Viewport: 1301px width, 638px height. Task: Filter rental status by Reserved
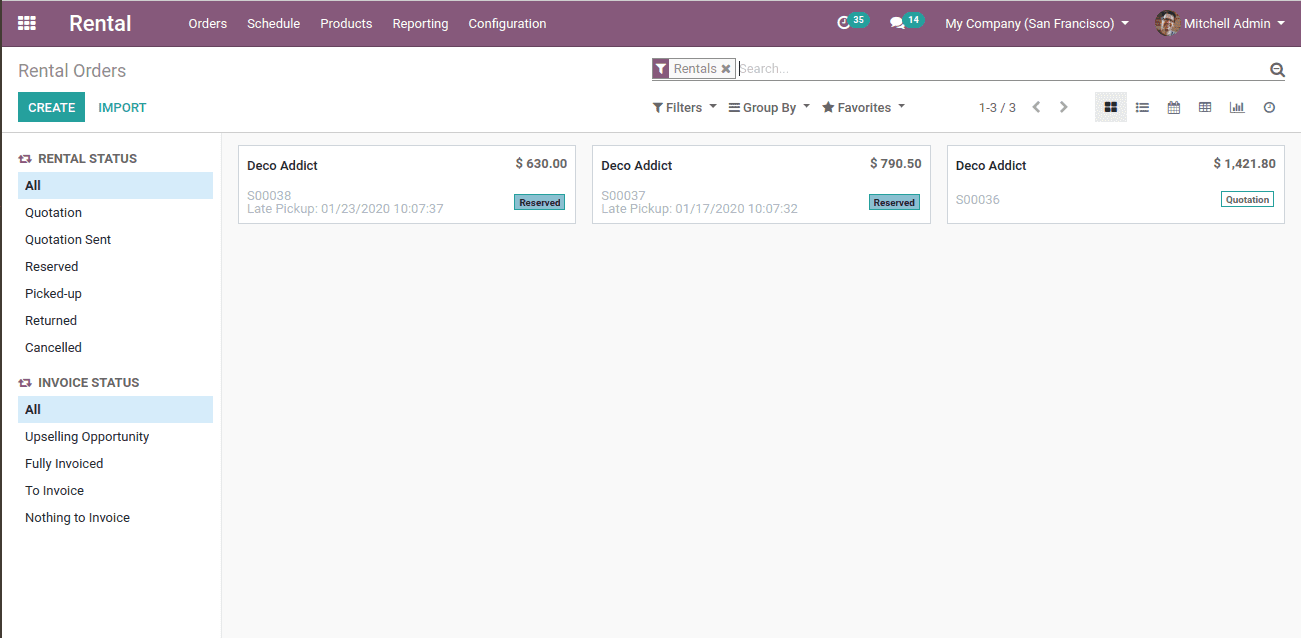coord(115,266)
